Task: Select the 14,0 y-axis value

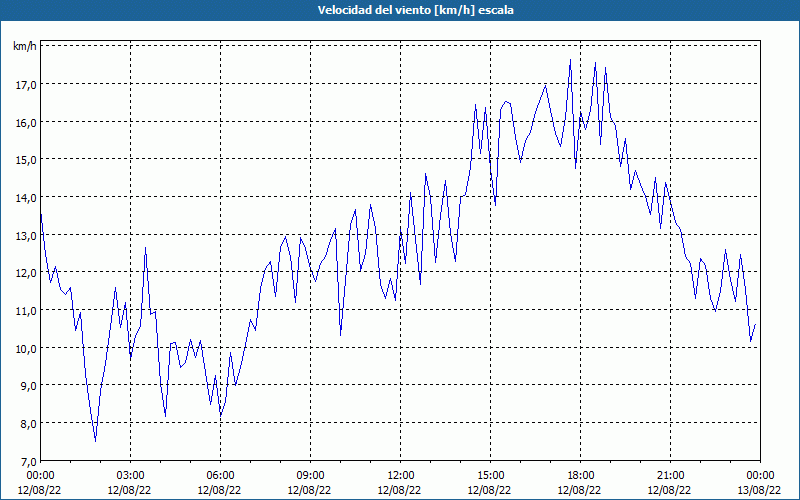Action: click(x=26, y=197)
